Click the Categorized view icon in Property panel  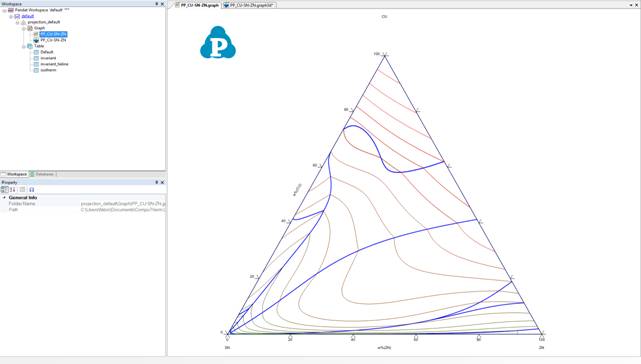(4, 190)
